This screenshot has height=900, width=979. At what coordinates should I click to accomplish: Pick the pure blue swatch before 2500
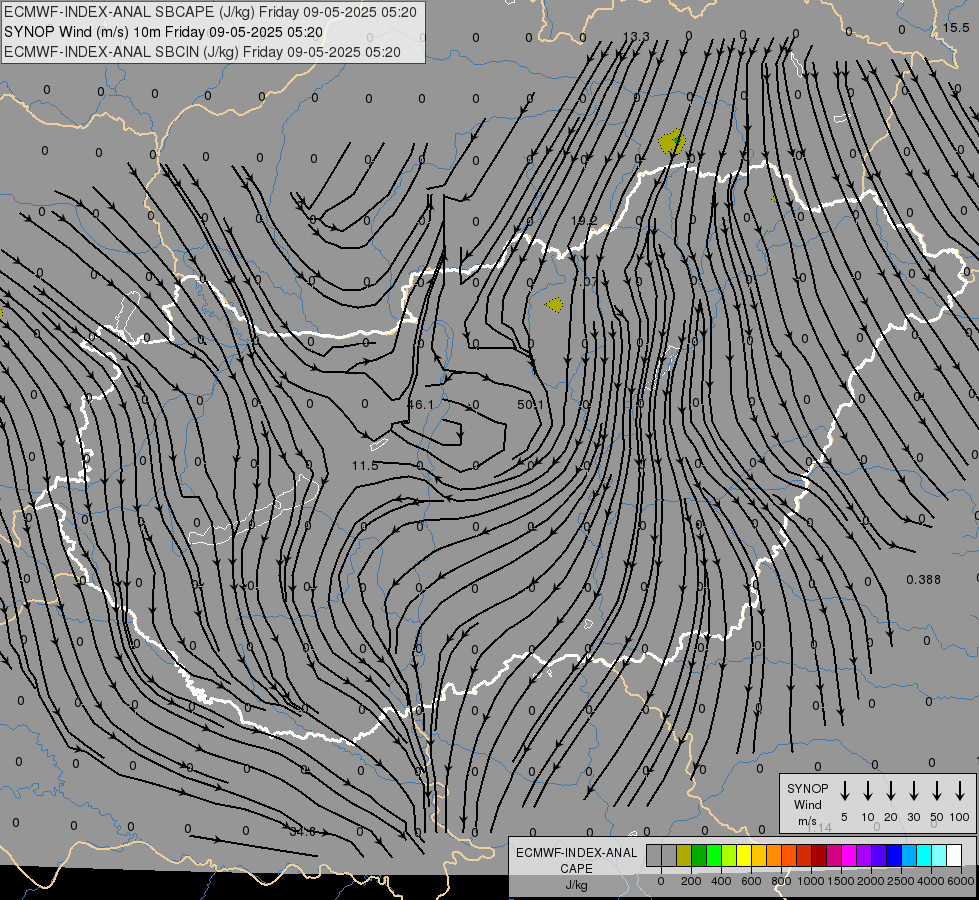click(x=894, y=855)
